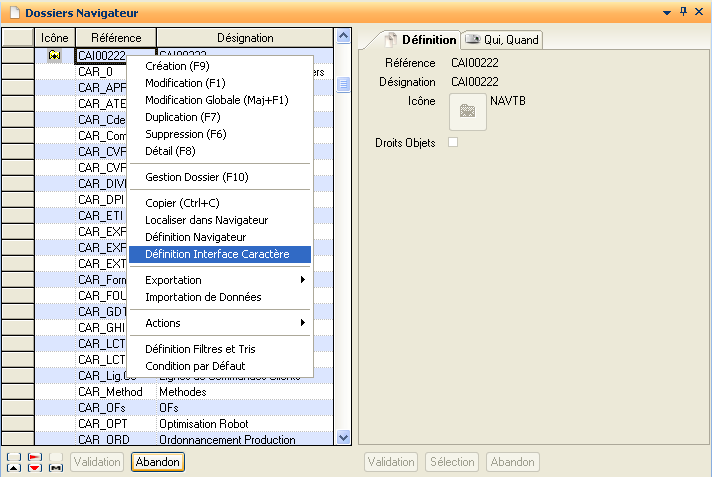
Task: Select Définition Interface Caractère menu entry
Action: point(217,254)
